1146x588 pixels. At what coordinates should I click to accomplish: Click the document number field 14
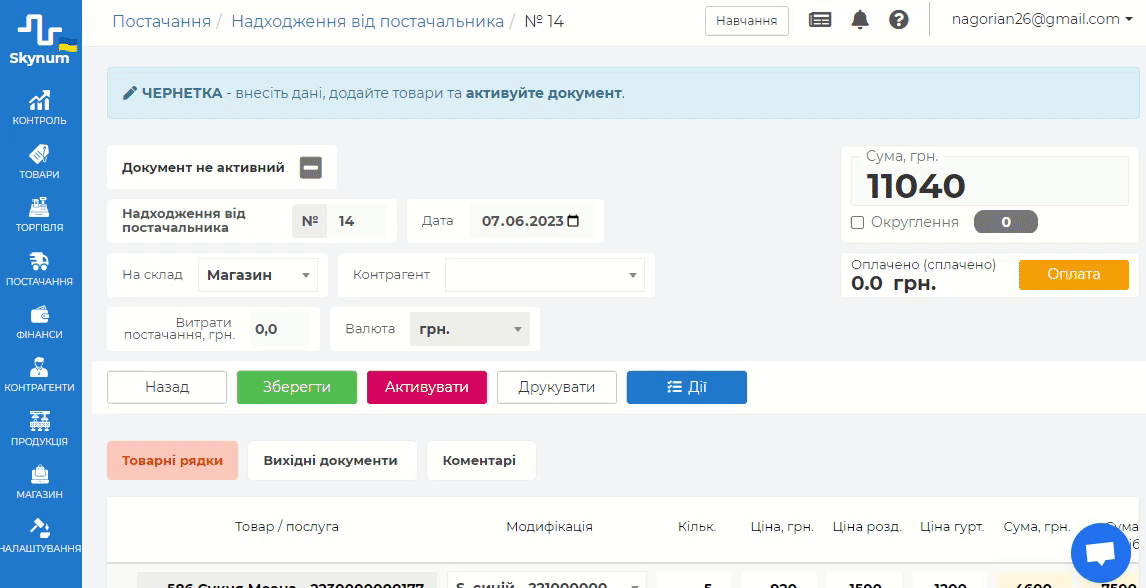pyautogui.click(x=357, y=221)
